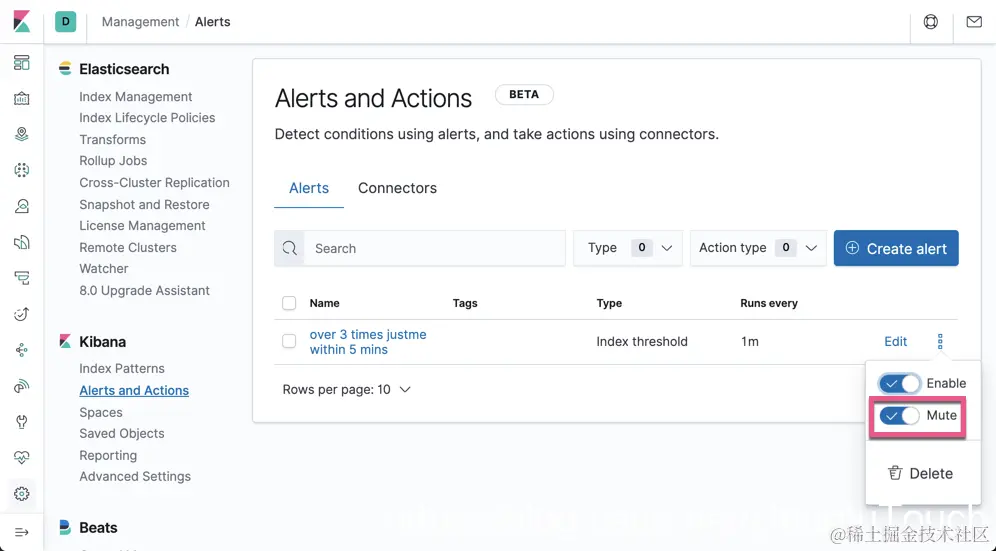Select Alerts and Actions in sidebar
The height and width of the screenshot is (551, 996).
(x=134, y=390)
